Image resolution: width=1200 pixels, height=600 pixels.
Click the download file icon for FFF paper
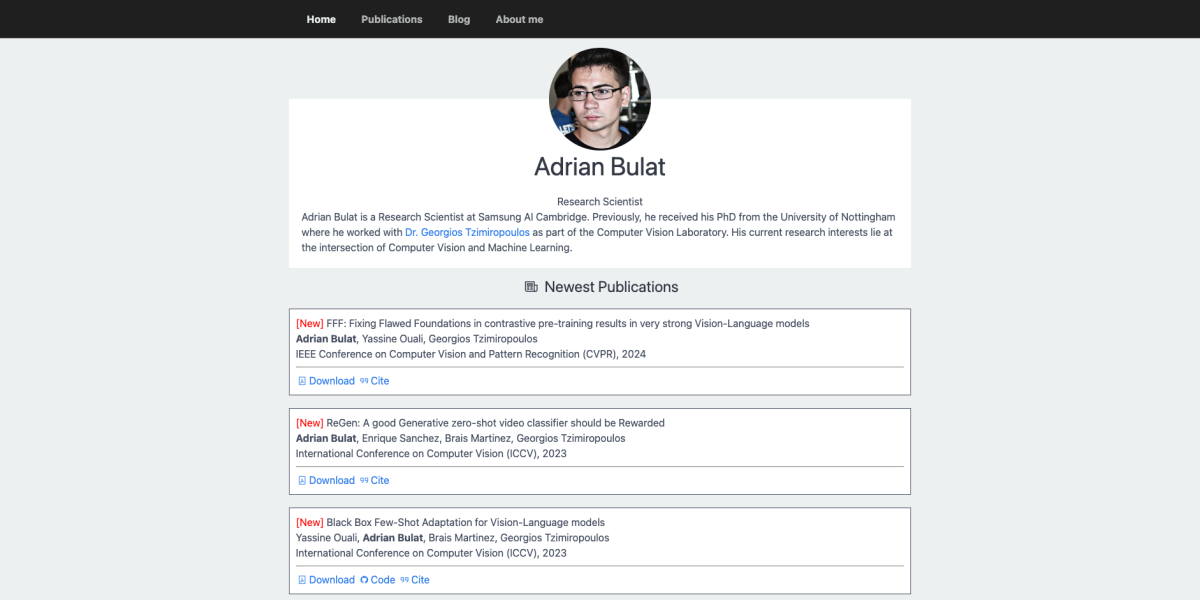(x=302, y=381)
